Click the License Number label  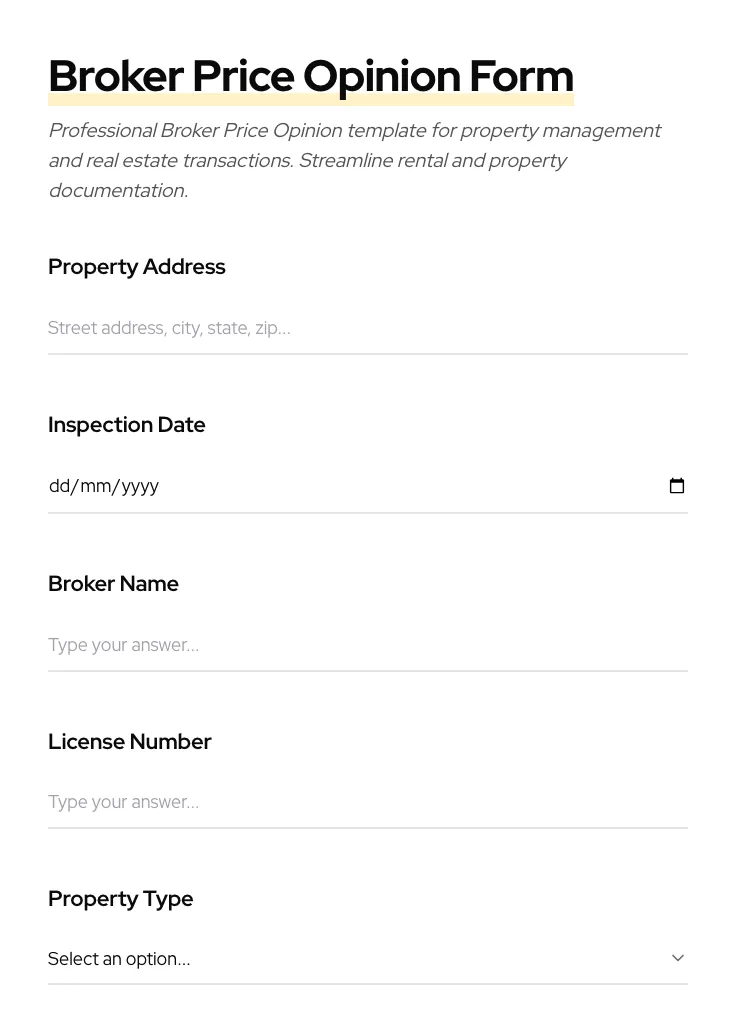130,741
